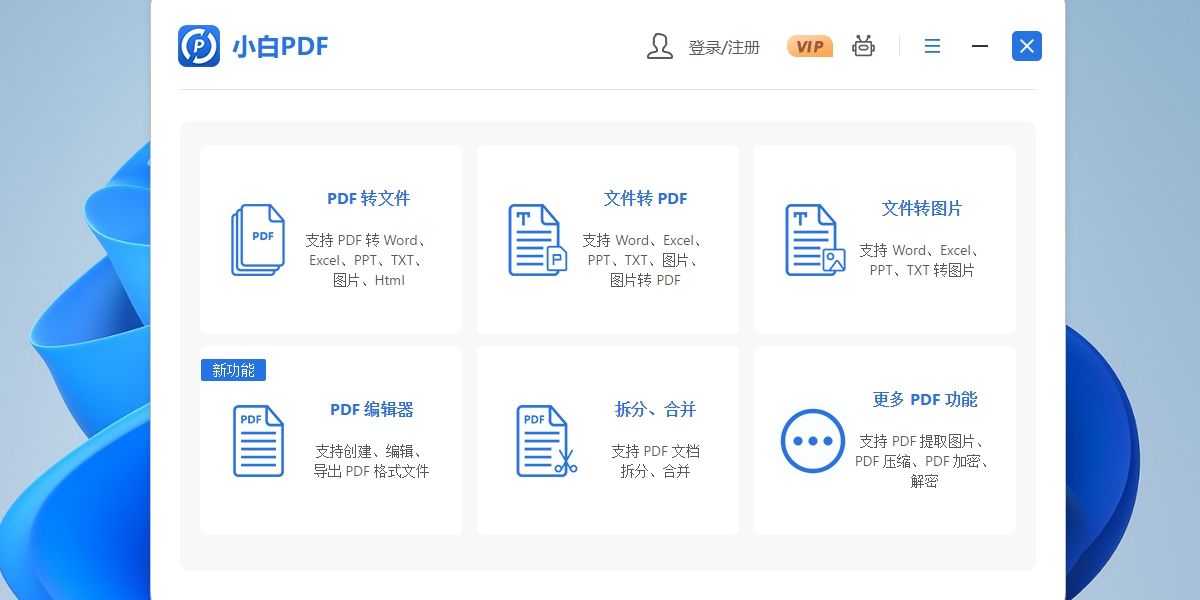1200x600 pixels.
Task: Click the 小白PDF app logo icon
Action: point(199,46)
